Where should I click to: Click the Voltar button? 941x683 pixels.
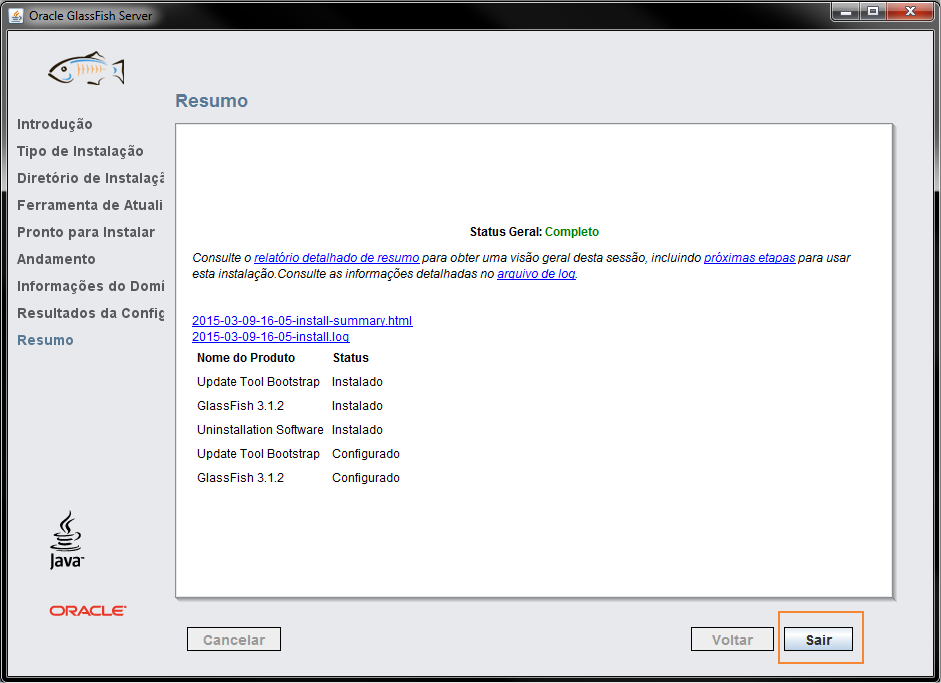click(x=732, y=640)
